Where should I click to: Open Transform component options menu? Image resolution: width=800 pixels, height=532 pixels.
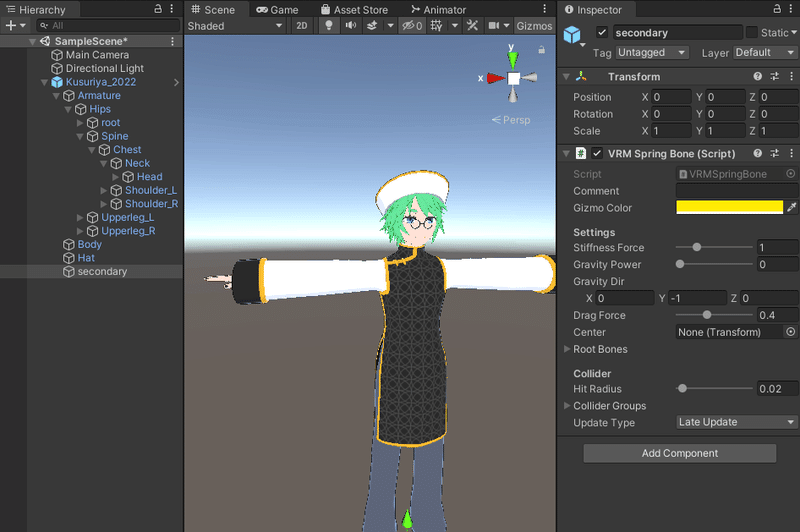click(791, 76)
